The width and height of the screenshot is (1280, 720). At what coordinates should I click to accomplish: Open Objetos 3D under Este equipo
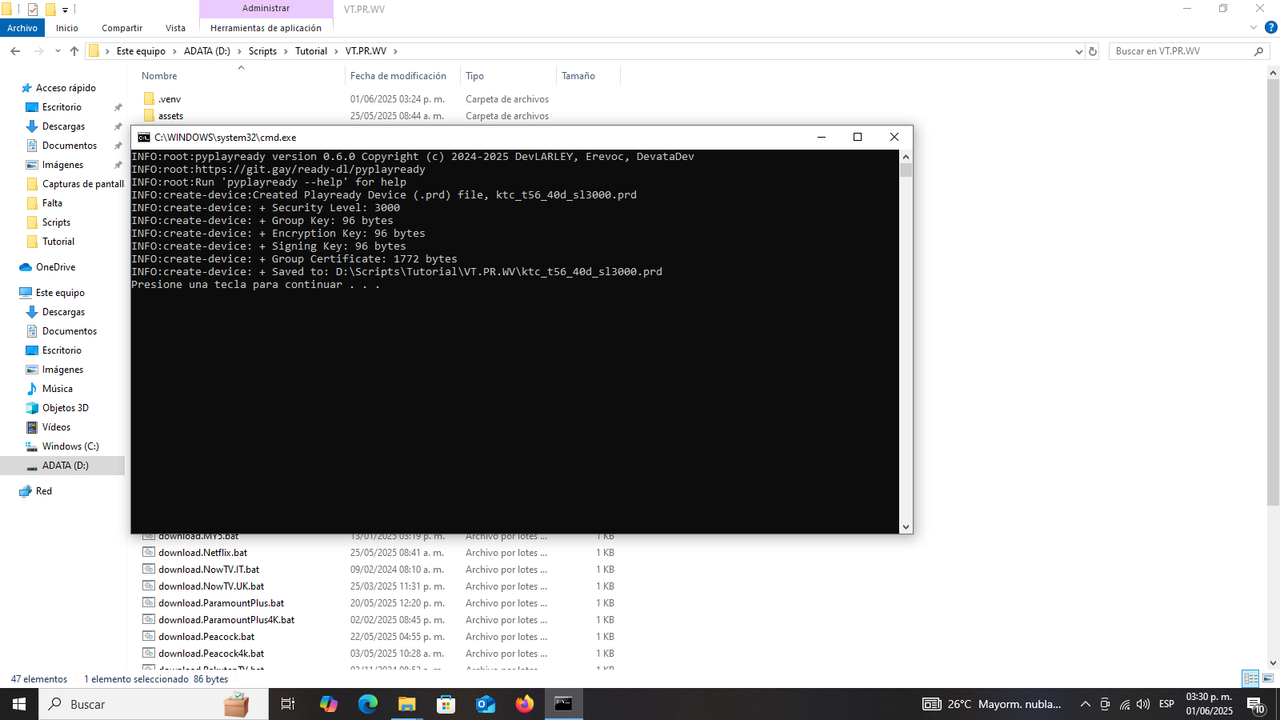tap(65, 408)
